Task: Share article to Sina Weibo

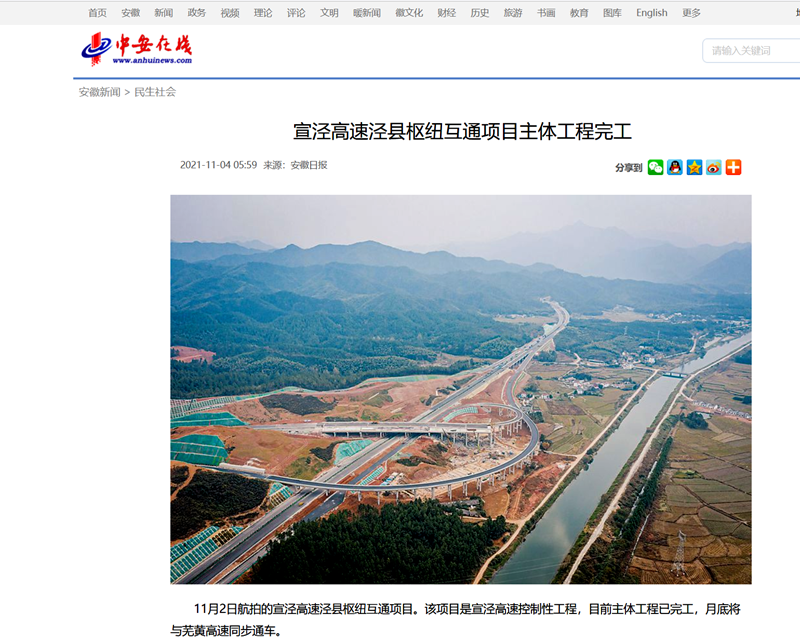Action: (713, 167)
